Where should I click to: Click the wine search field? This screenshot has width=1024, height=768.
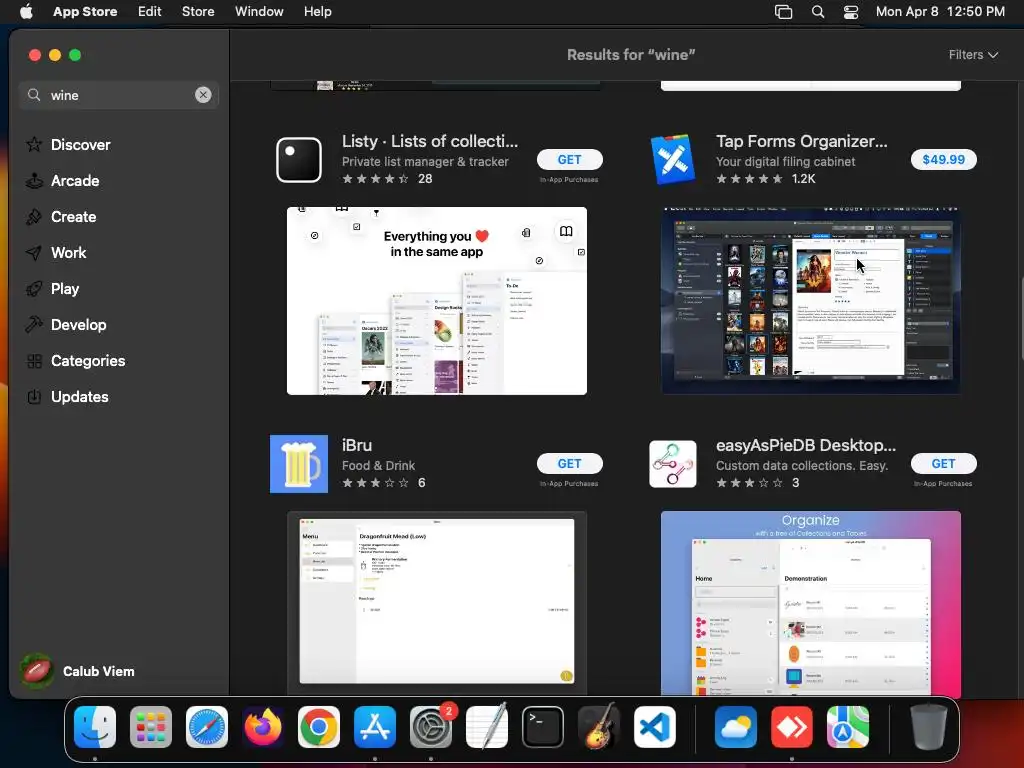(x=118, y=95)
